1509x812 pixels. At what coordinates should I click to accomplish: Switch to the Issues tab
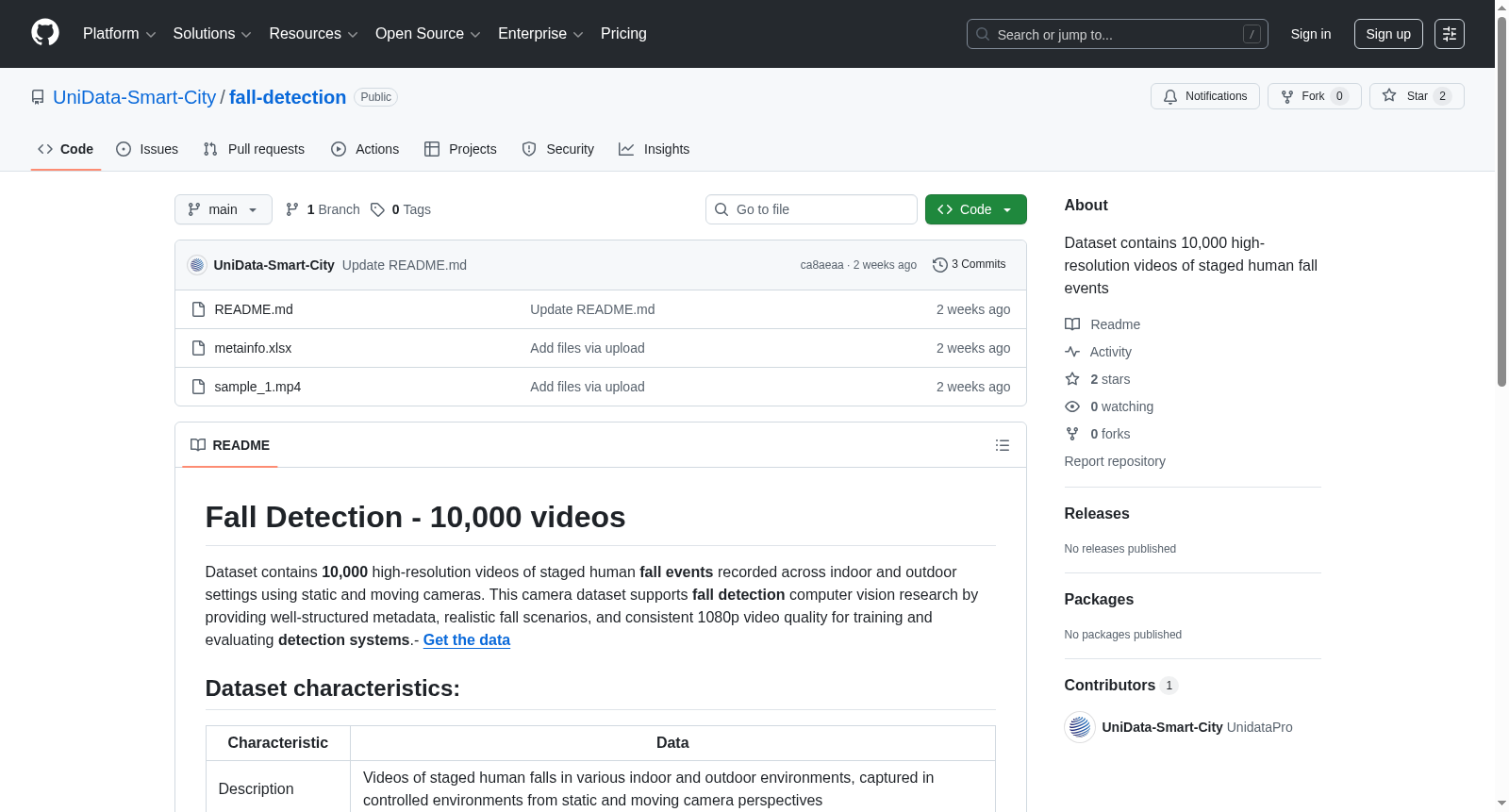tap(147, 149)
